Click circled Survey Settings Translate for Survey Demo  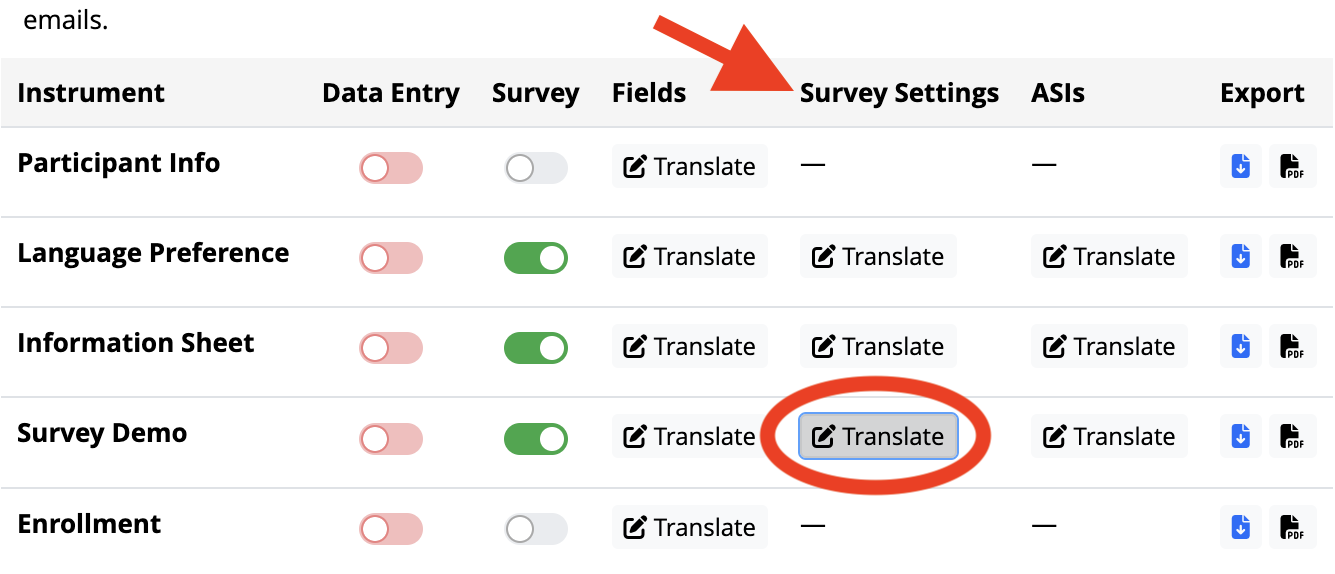point(878,436)
